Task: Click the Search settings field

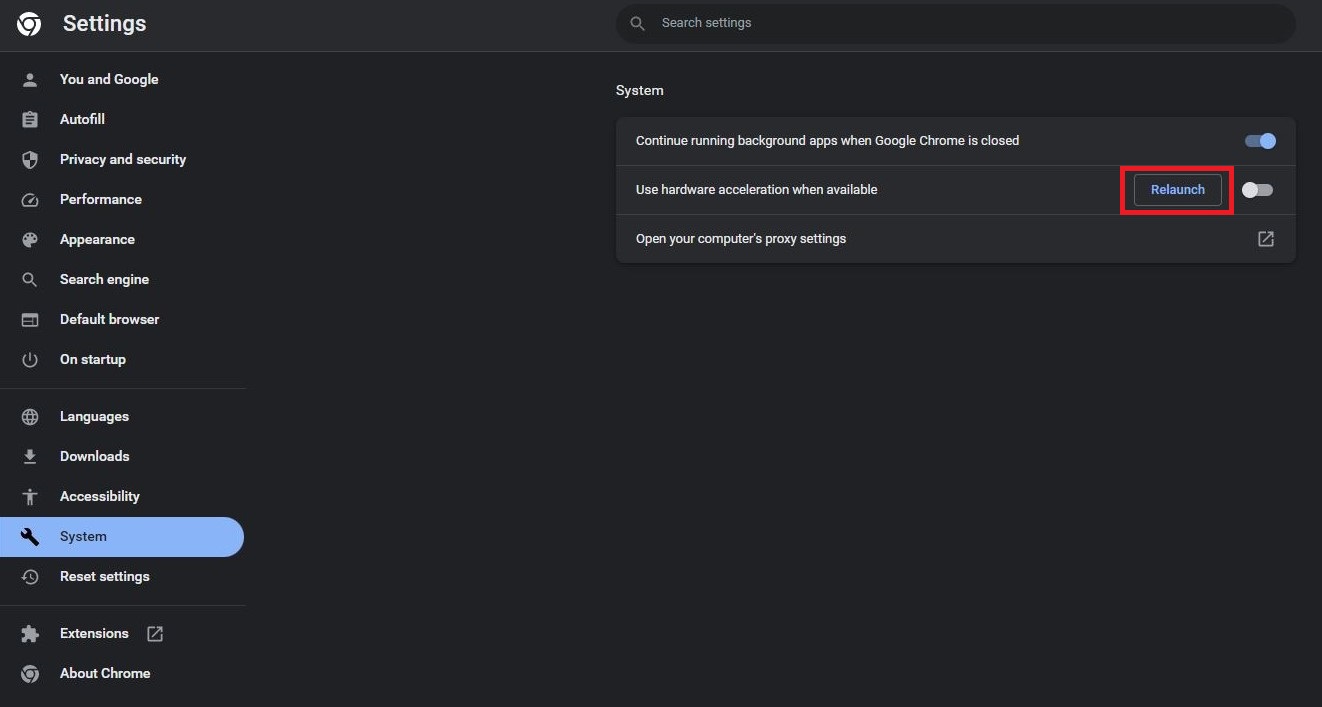Action: pos(956,23)
